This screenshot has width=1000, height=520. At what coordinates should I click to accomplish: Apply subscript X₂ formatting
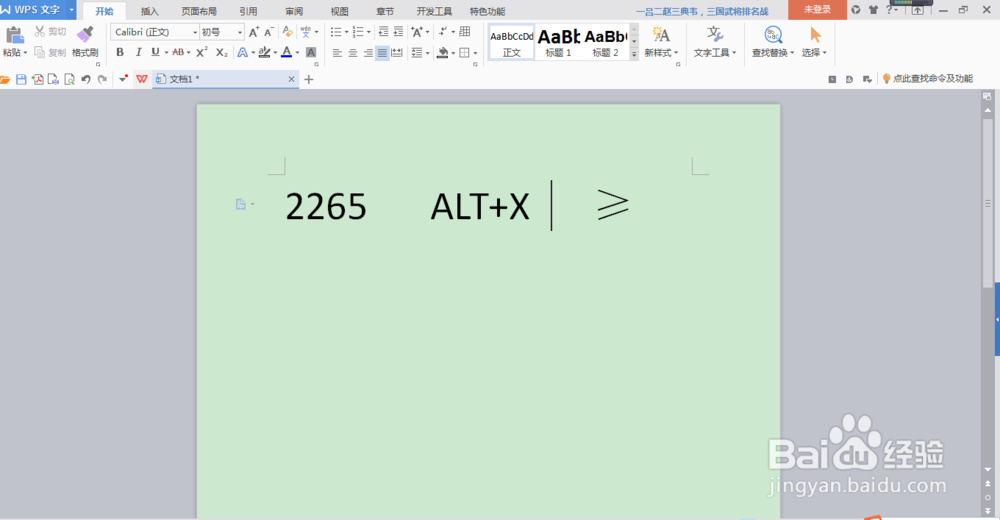tap(221, 52)
